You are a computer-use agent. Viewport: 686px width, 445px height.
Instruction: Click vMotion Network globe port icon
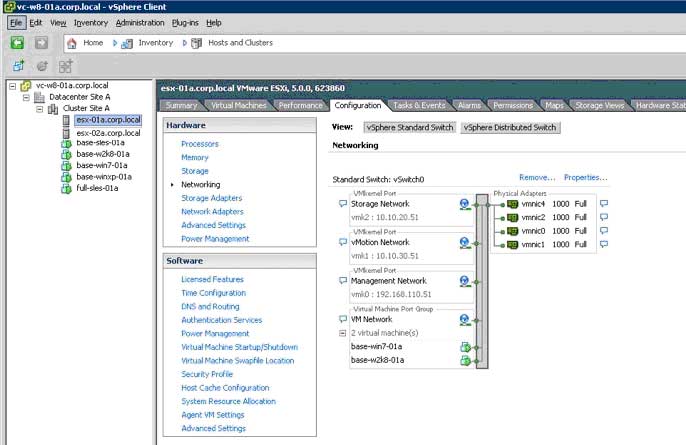(465, 243)
